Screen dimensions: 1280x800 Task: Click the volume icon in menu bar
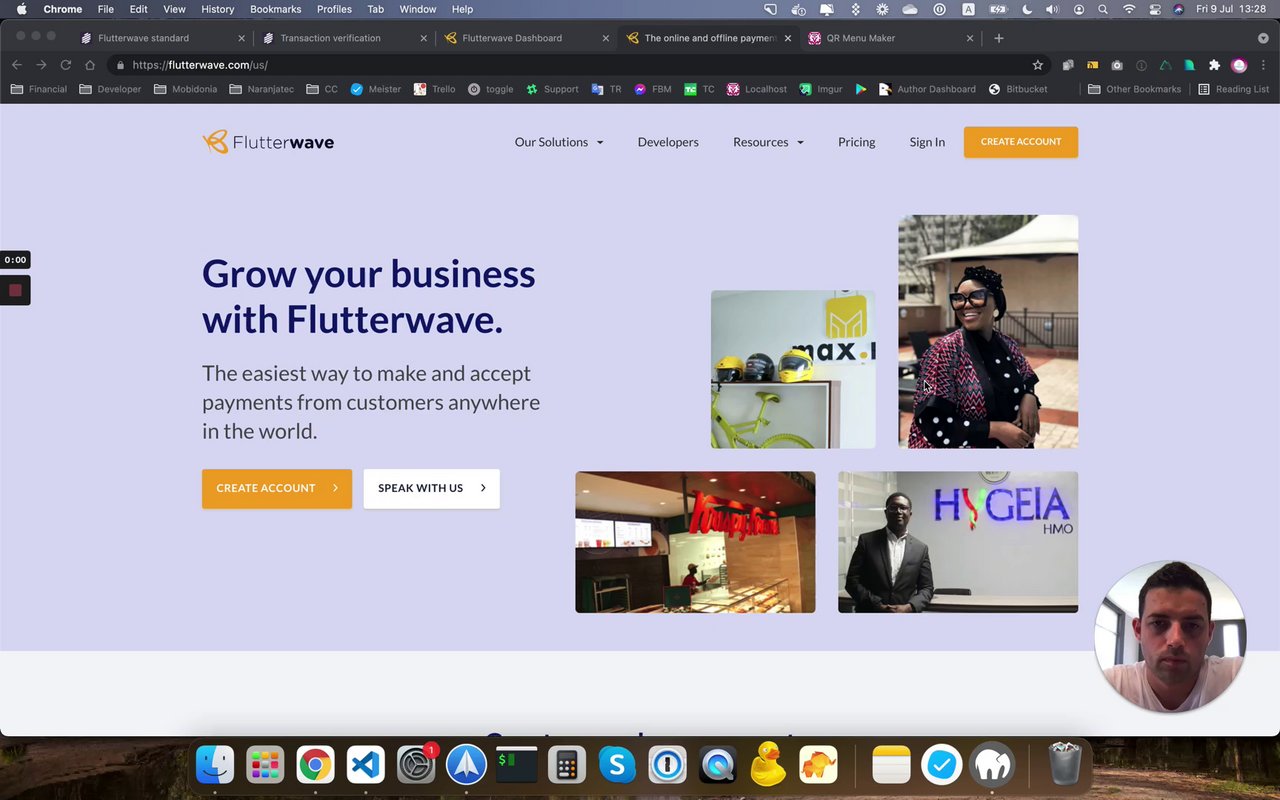tap(1052, 9)
